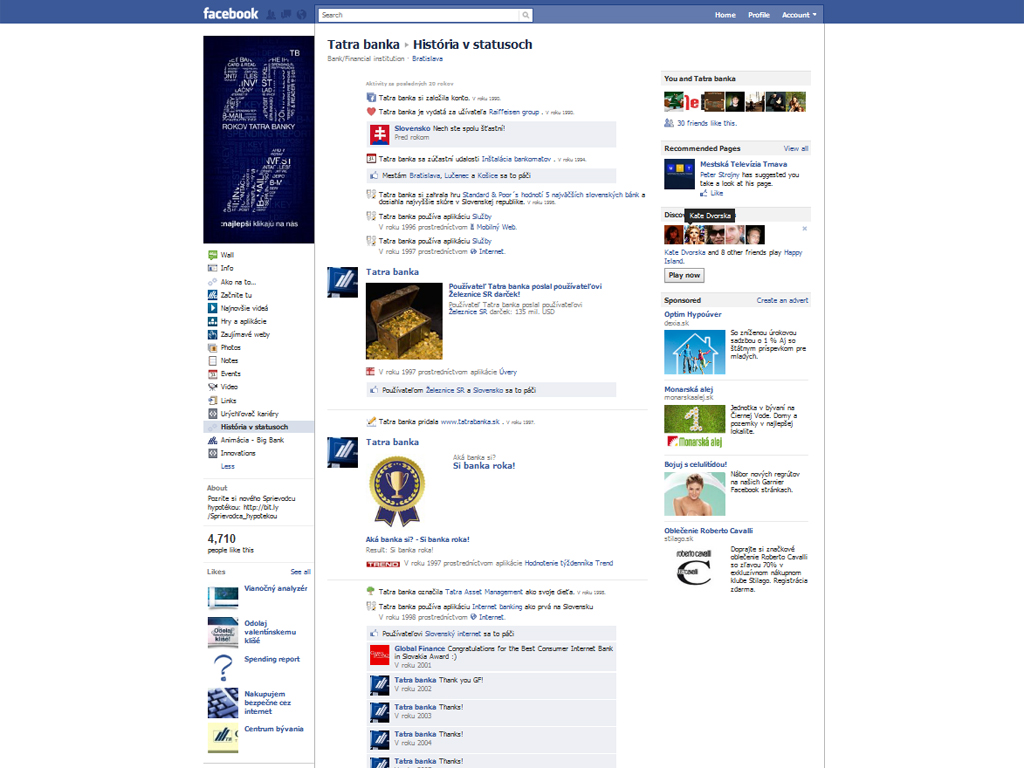Click the Urýchľovač kariéry sidebar icon
The image size is (1024, 768).
click(x=212, y=413)
